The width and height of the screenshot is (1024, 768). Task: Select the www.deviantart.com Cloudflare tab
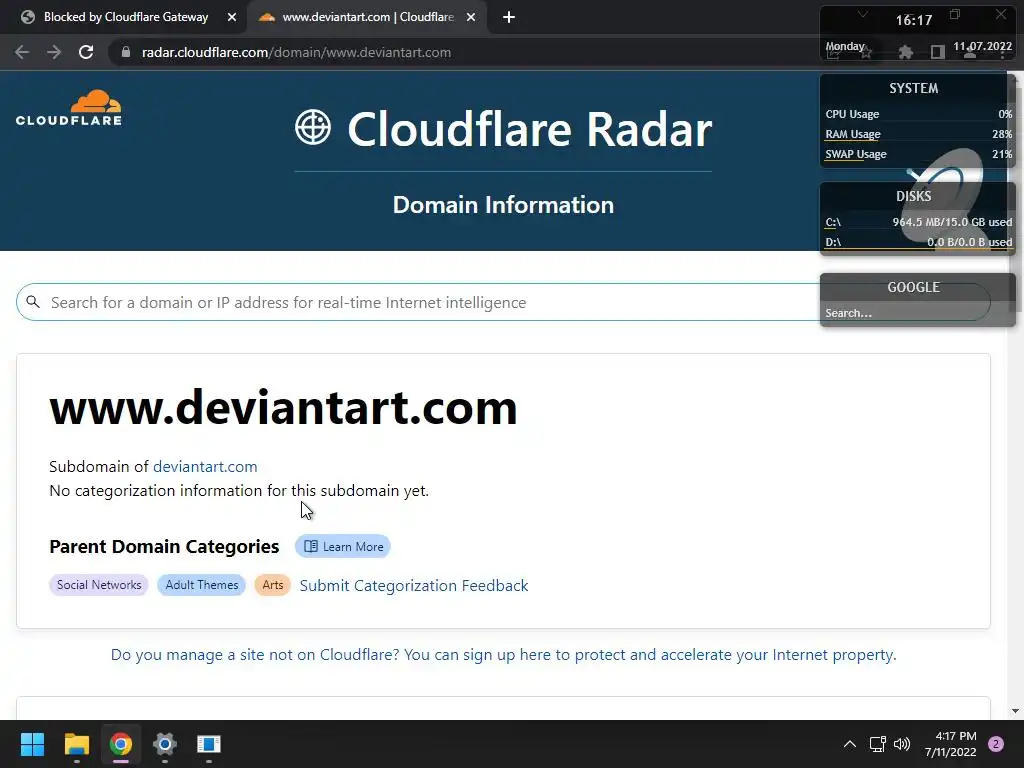(366, 18)
